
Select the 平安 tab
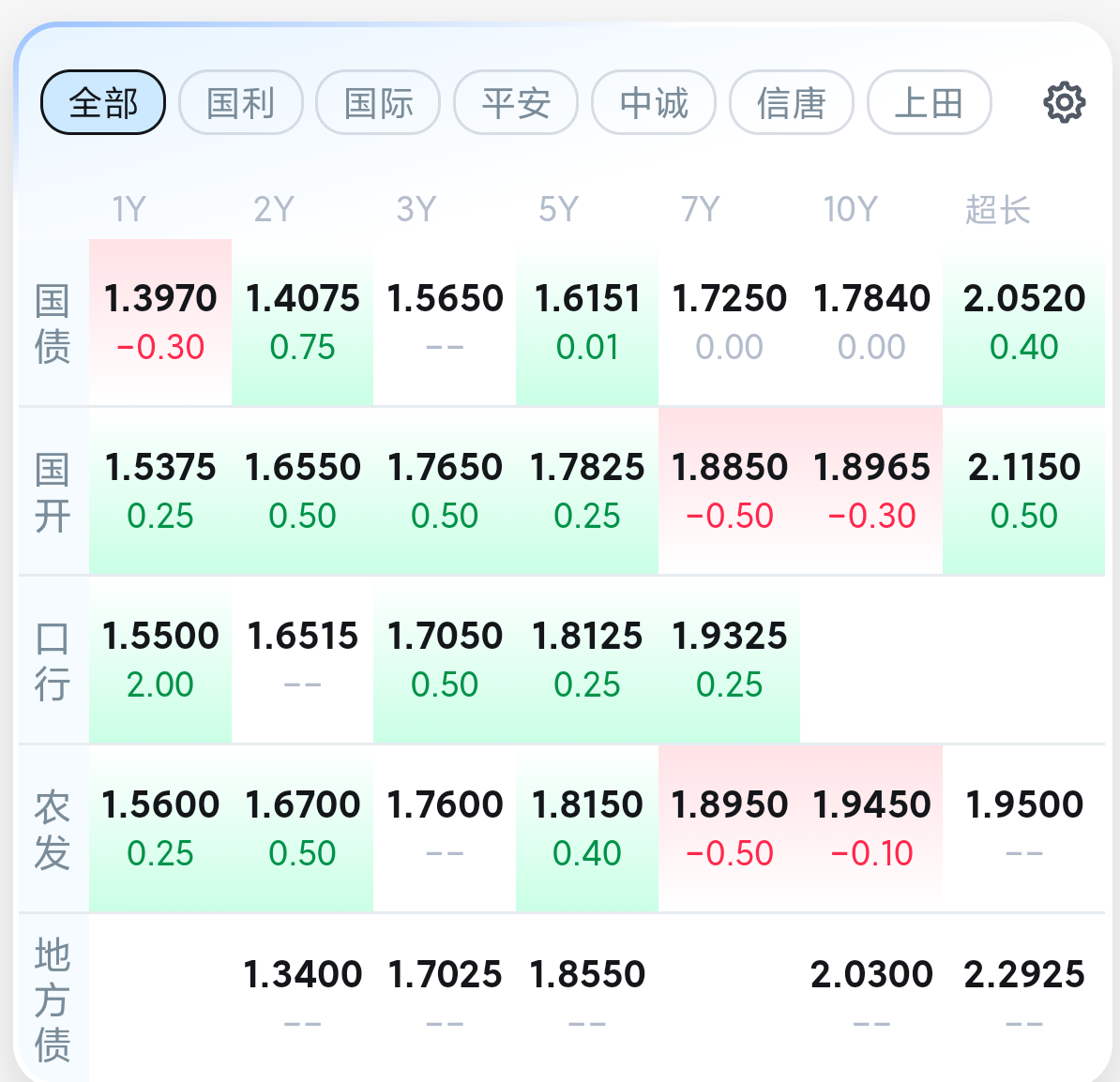[x=516, y=102]
